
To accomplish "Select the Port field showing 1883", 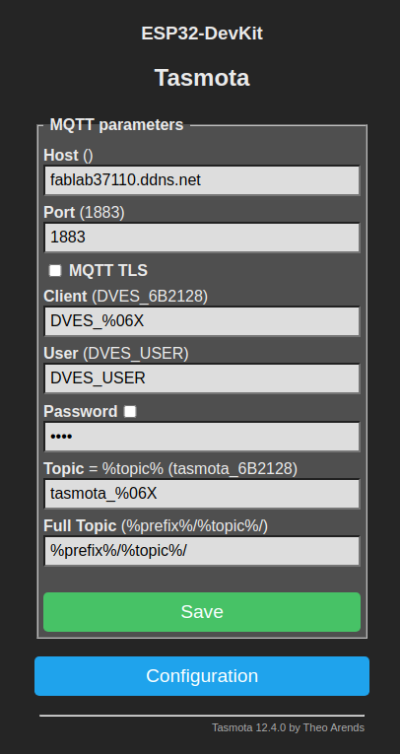I will pyautogui.click(x=202, y=237).
